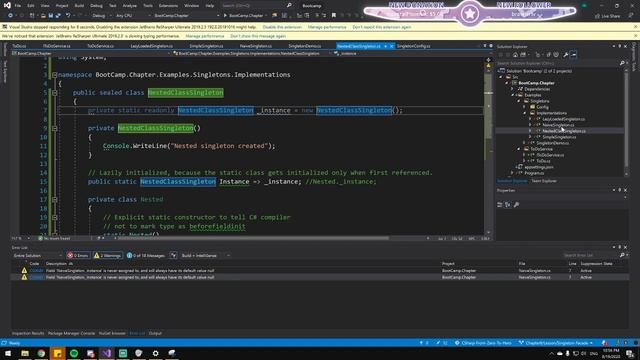640x360 pixels.
Task: Click the Alphabetical sort icon in Properties panel
Action: click(x=508, y=204)
